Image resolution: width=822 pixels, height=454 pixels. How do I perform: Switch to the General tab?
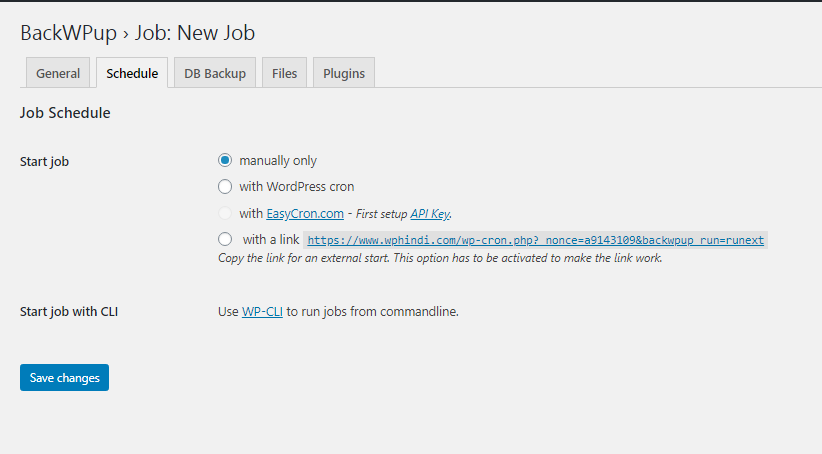click(58, 73)
